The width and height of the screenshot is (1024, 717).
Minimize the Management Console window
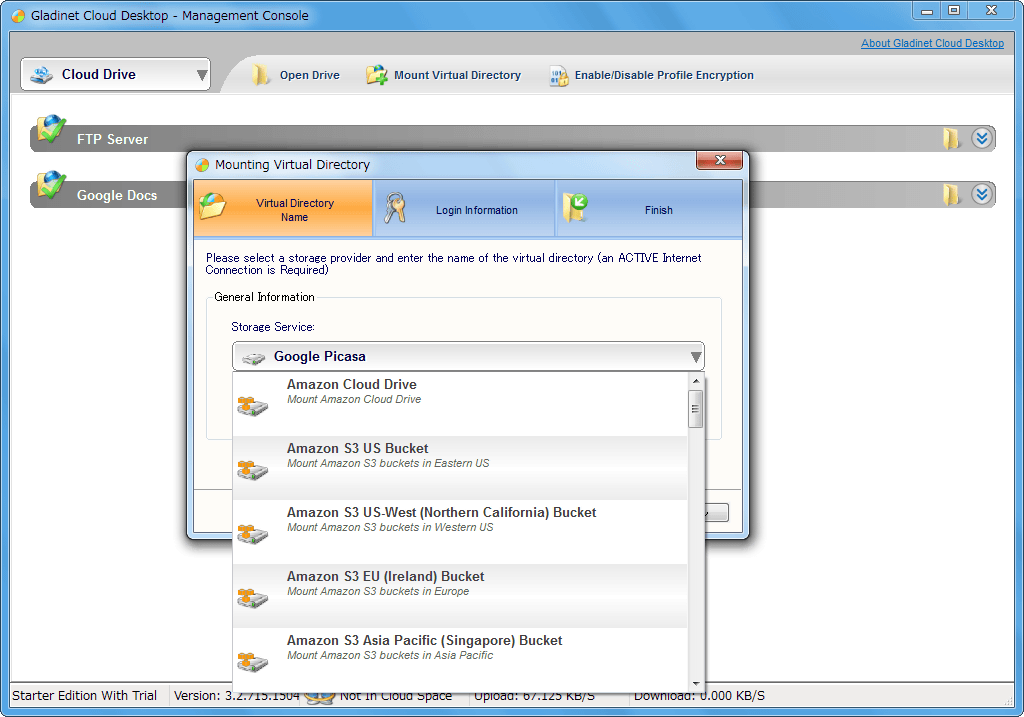[927, 11]
